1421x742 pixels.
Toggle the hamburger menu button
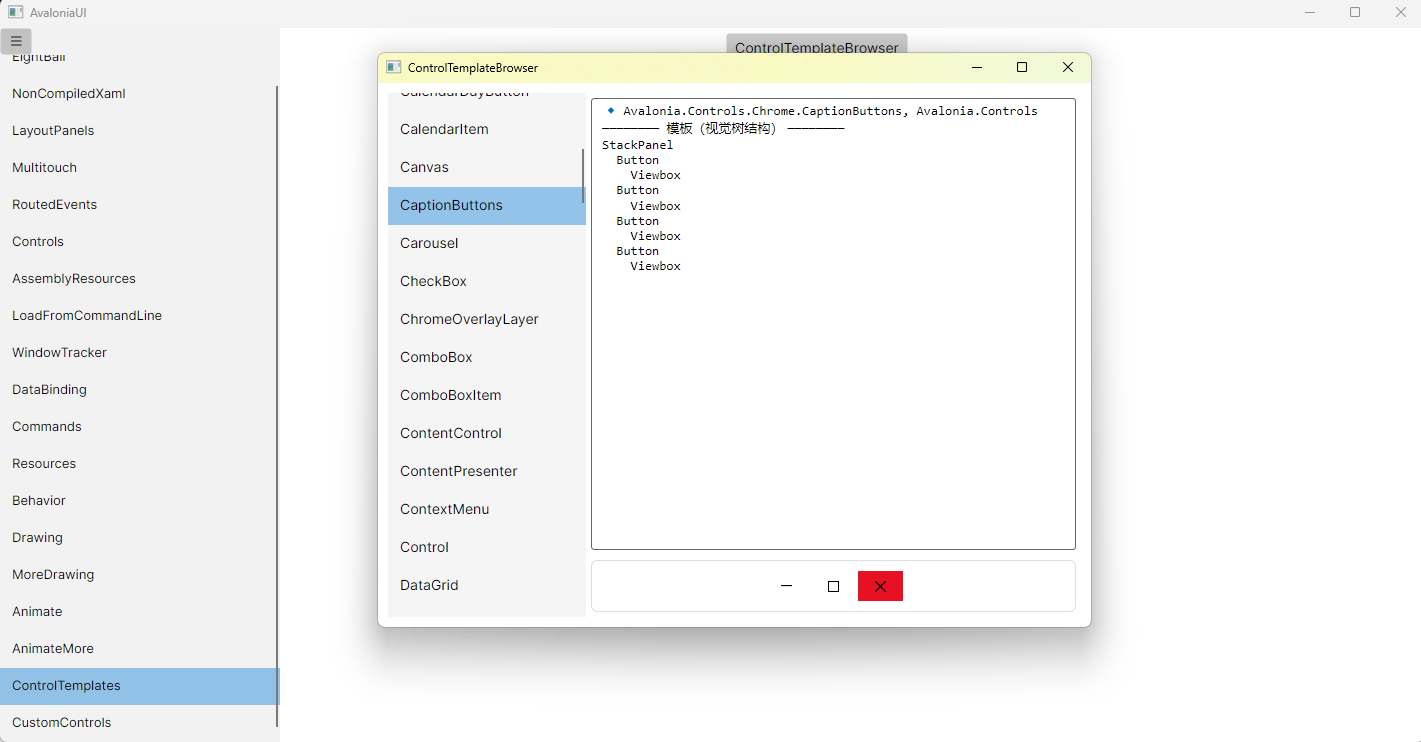pyautogui.click(x=16, y=41)
